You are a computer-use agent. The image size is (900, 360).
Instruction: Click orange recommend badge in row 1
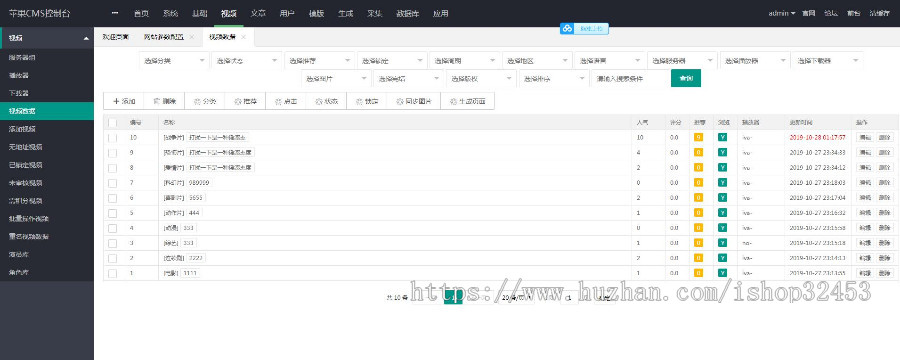click(698, 273)
